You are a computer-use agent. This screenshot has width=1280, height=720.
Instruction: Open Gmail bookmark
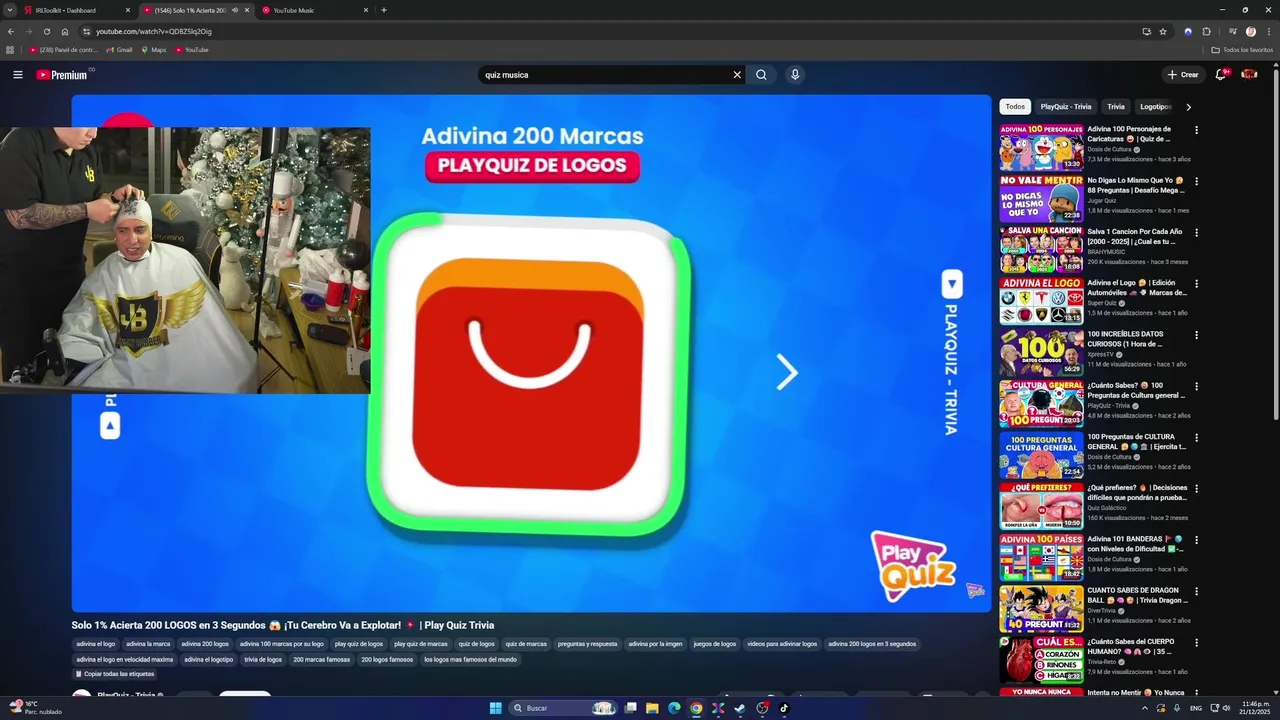[x=119, y=49]
